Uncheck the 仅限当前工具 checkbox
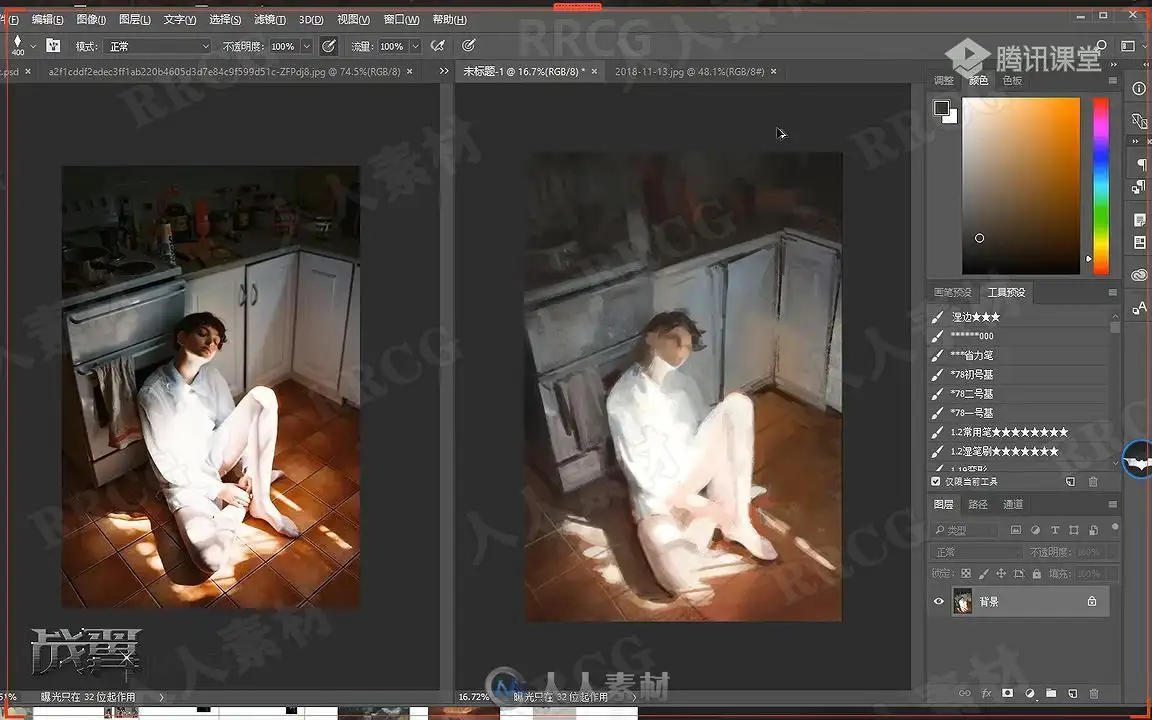 [935, 482]
